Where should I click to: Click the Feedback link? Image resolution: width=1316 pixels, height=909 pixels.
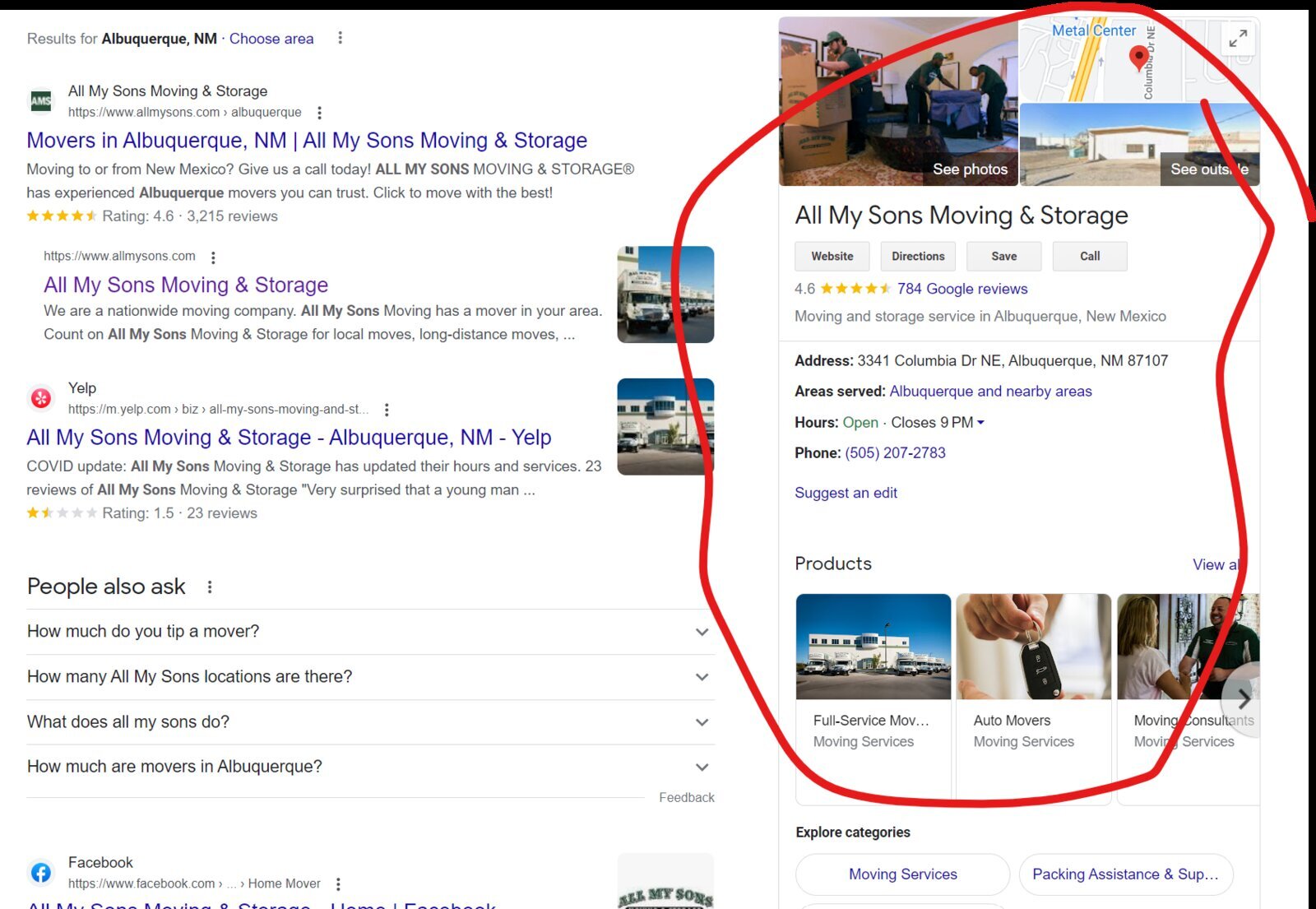pyautogui.click(x=687, y=798)
